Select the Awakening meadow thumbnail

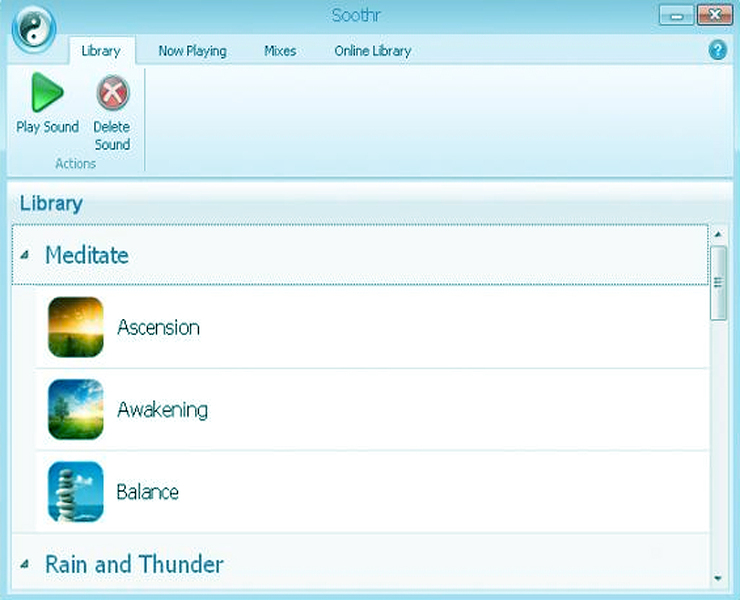76,409
